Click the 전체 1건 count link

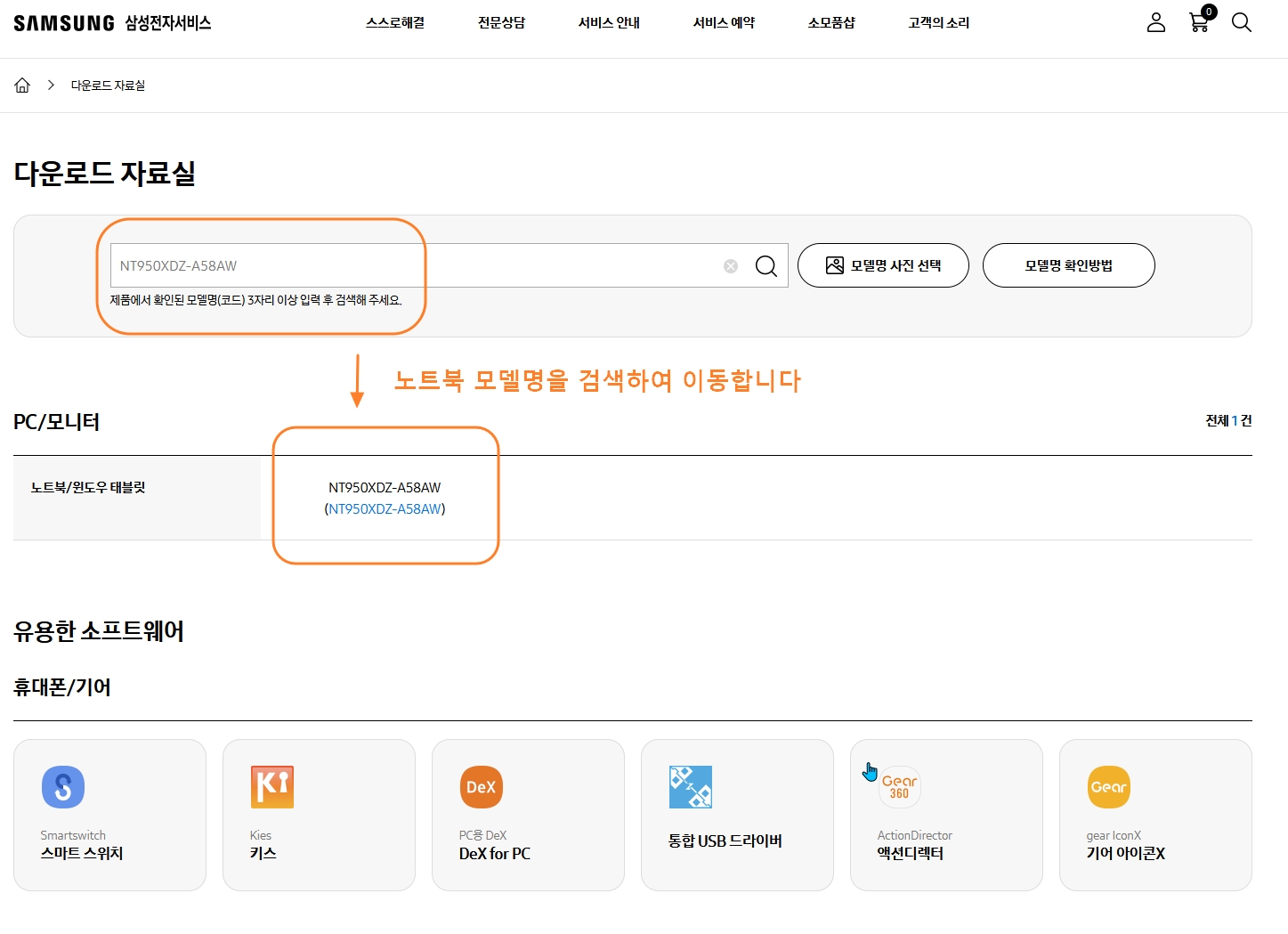click(1227, 420)
